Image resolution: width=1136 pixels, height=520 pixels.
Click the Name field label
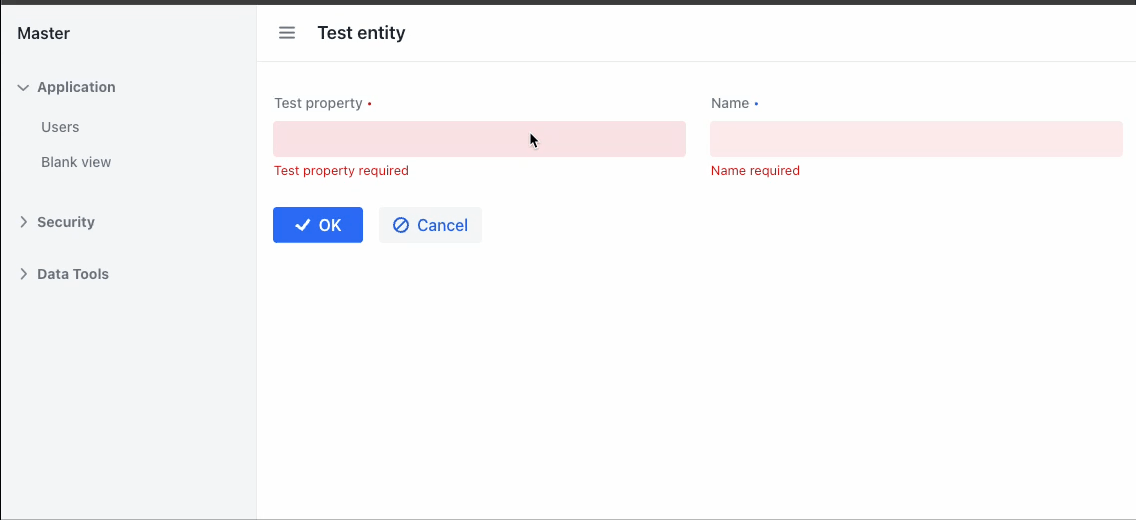730,103
